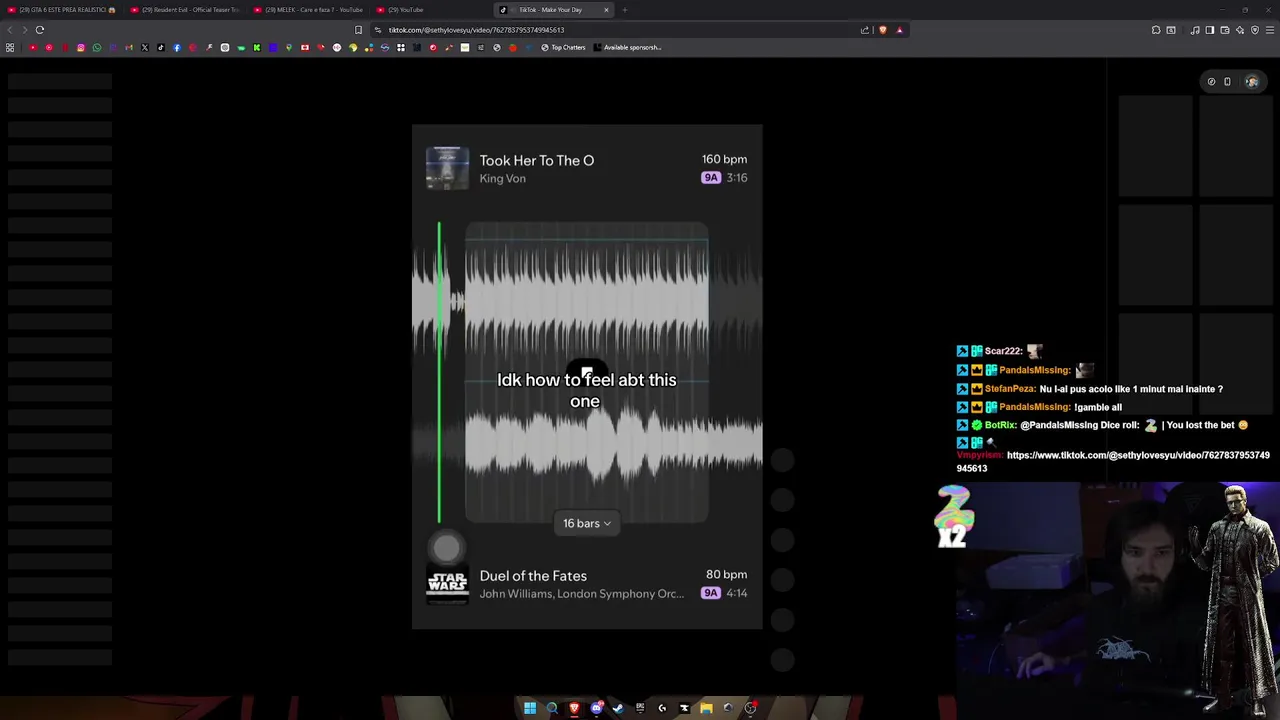Open Discord from taskbar
This screenshot has width=1280, height=720.
coord(596,708)
